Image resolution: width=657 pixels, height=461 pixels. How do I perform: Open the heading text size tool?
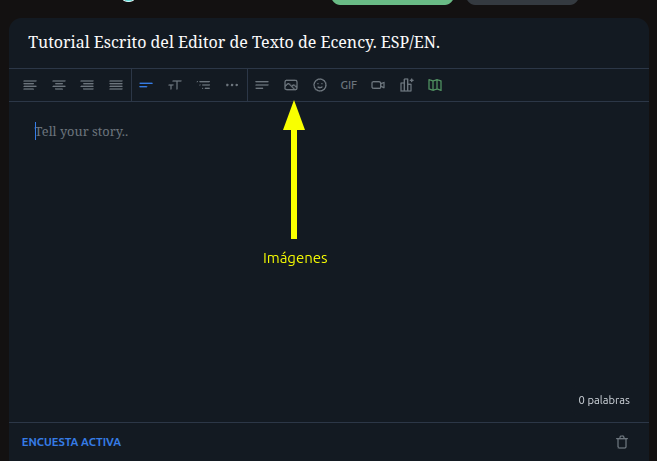pyautogui.click(x=175, y=85)
